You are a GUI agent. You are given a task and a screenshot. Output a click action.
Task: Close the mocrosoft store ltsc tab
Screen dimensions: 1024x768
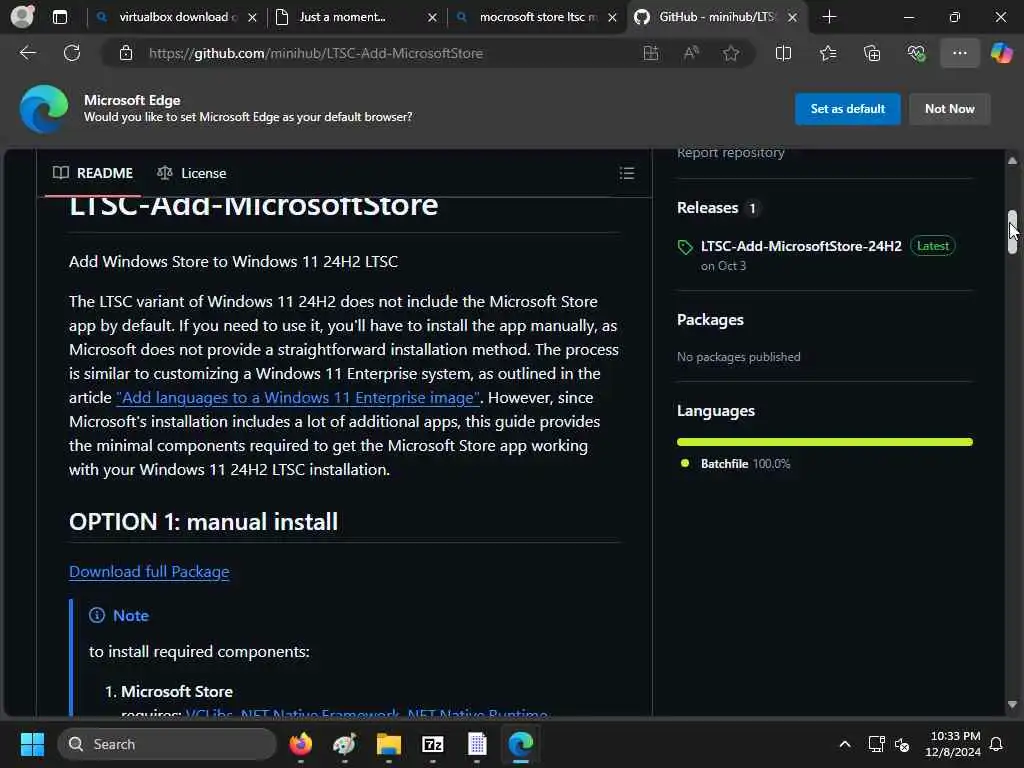(x=612, y=18)
